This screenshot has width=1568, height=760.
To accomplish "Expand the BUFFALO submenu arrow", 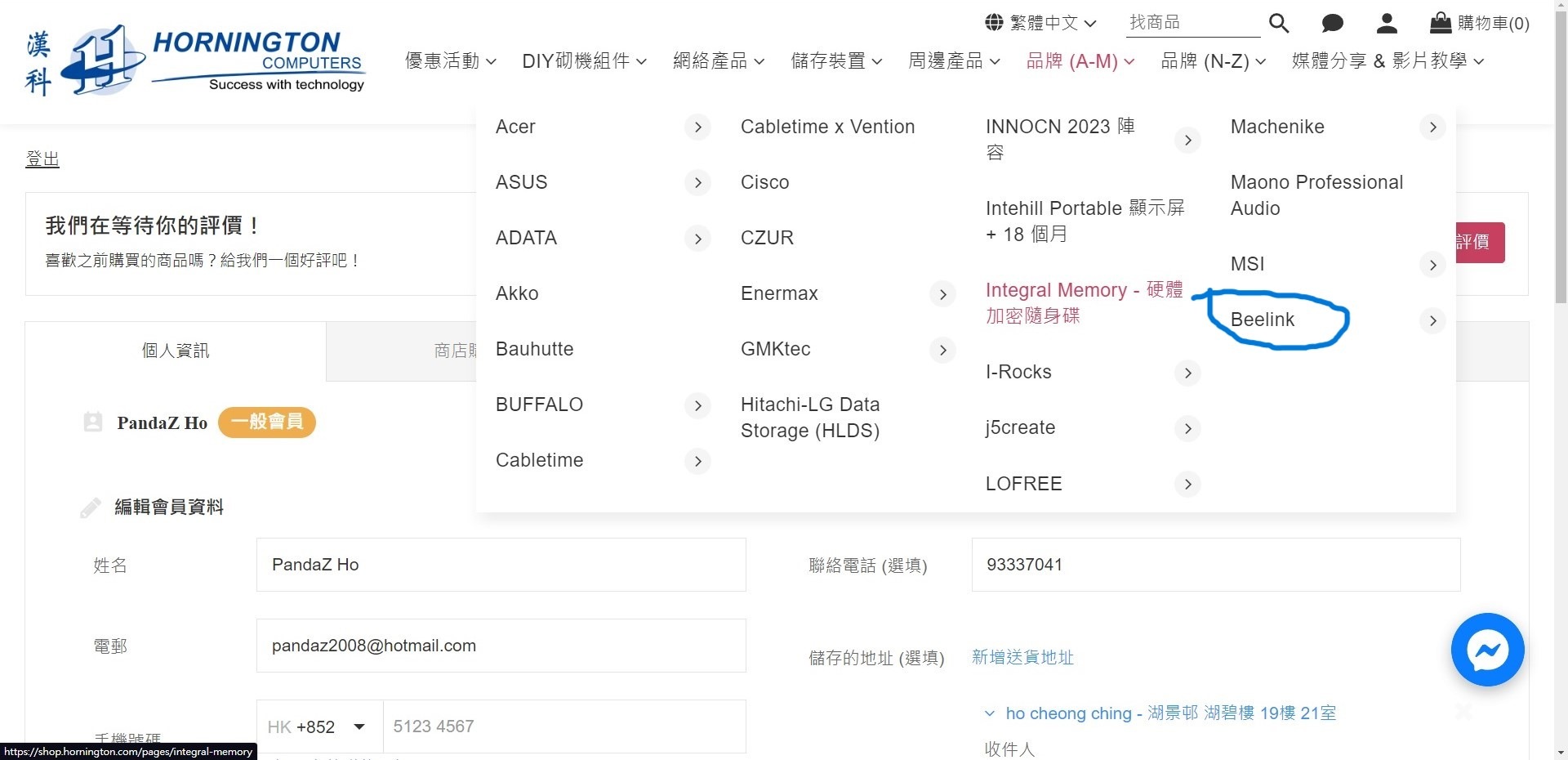I will (697, 405).
